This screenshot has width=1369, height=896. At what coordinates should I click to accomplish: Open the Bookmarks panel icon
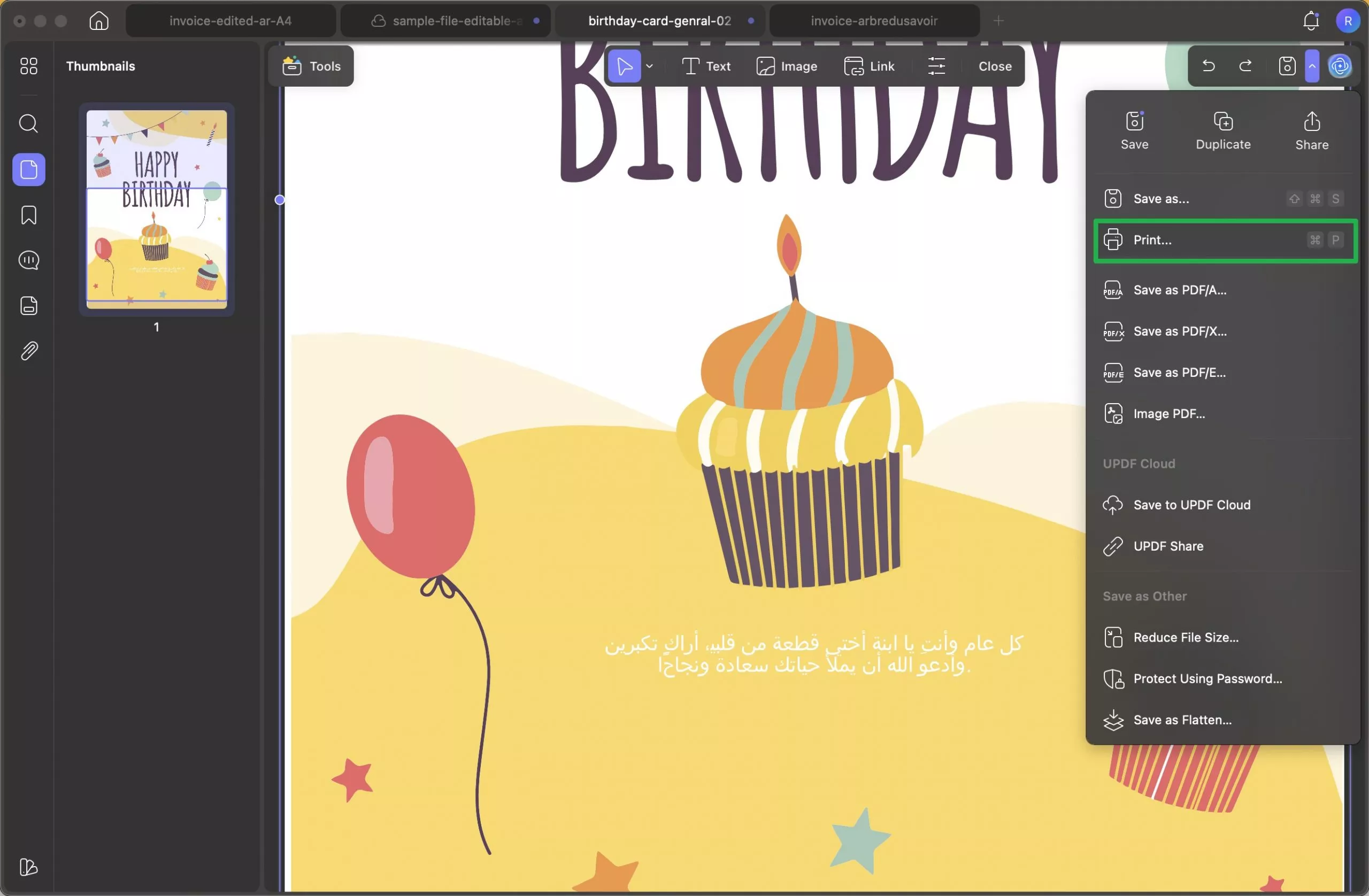pos(28,215)
